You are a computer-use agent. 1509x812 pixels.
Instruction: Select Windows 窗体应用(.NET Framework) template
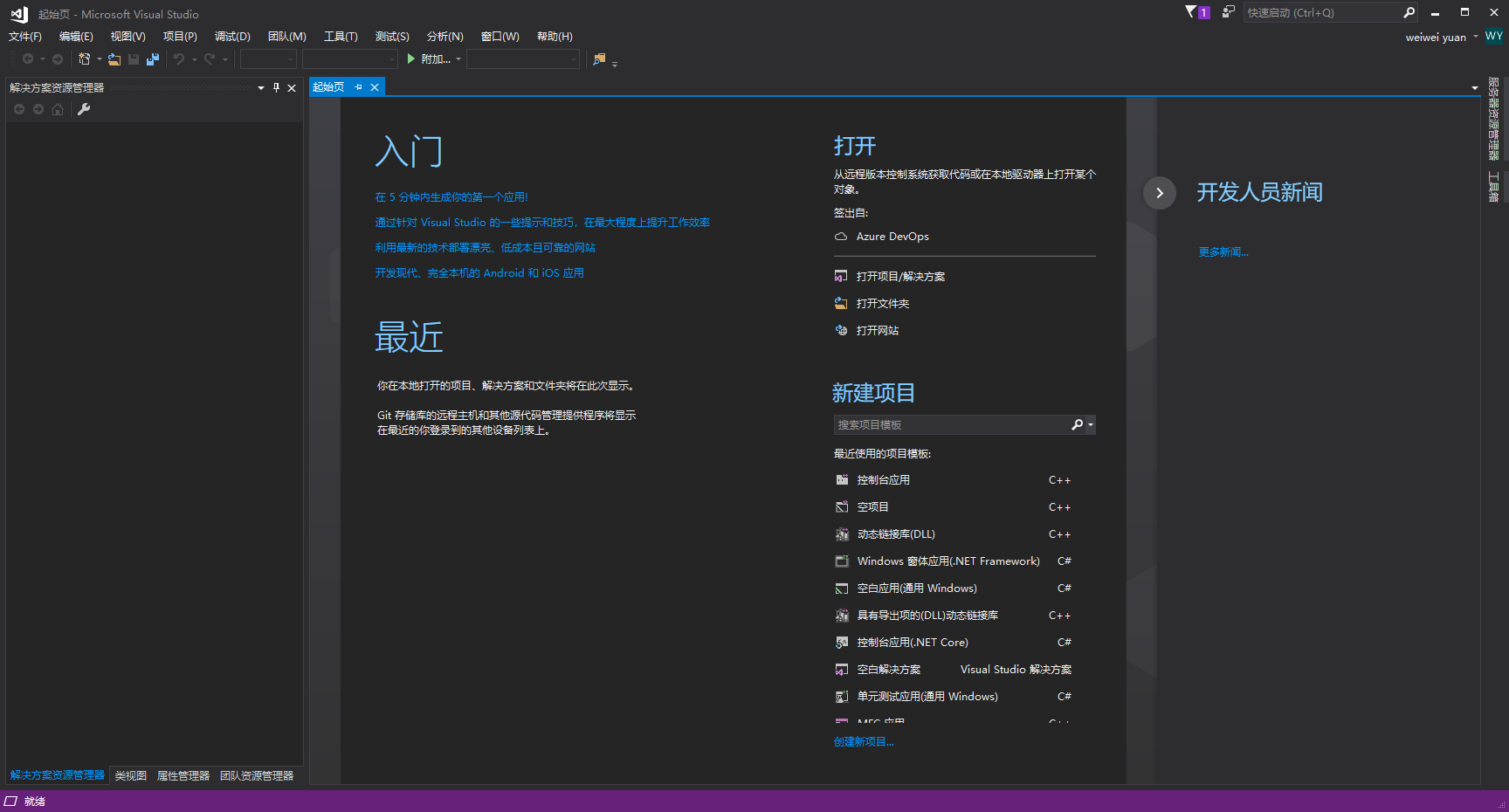pyautogui.click(x=953, y=561)
